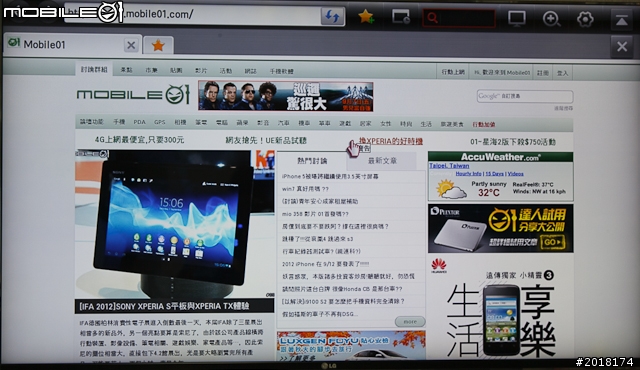
Task: Click the 'more' button under hot discussions
Action: tap(410, 321)
